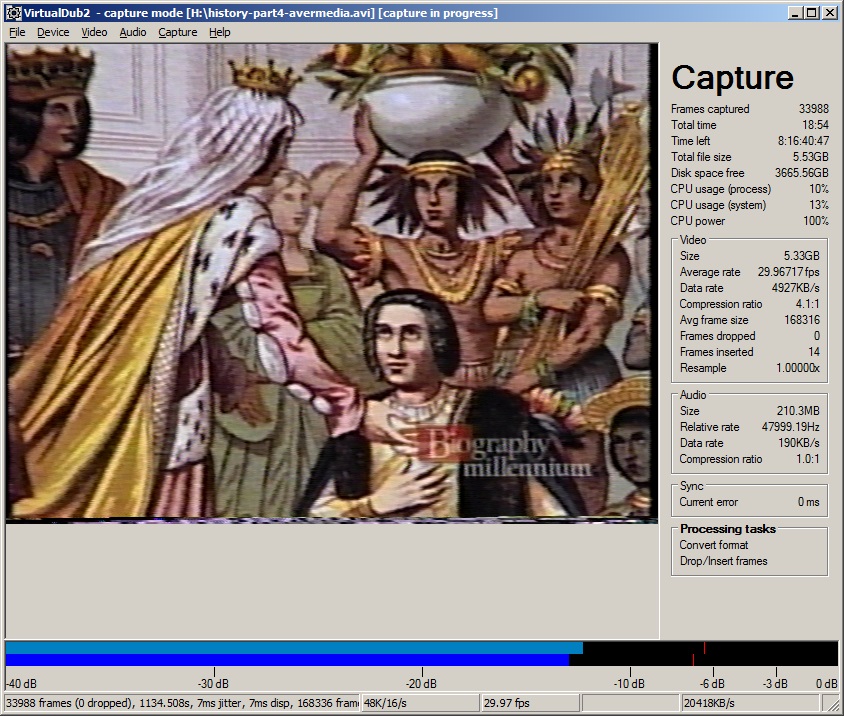Click the CPU usage (process) label
This screenshot has width=844, height=716.
tap(721, 189)
